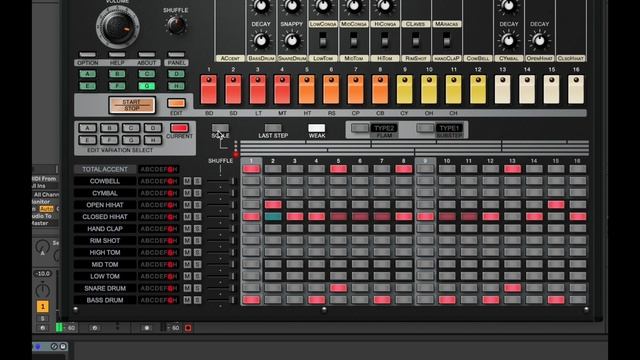Choose Edit Variation Select B
This screenshot has height=360, width=640.
pos(109,128)
